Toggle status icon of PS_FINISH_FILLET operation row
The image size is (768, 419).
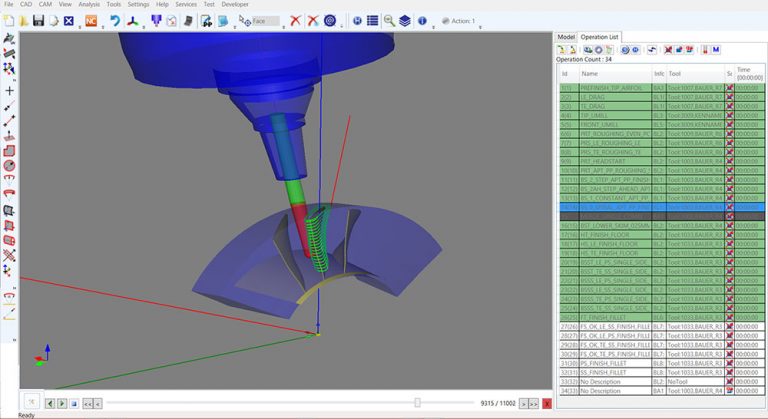click(730, 363)
